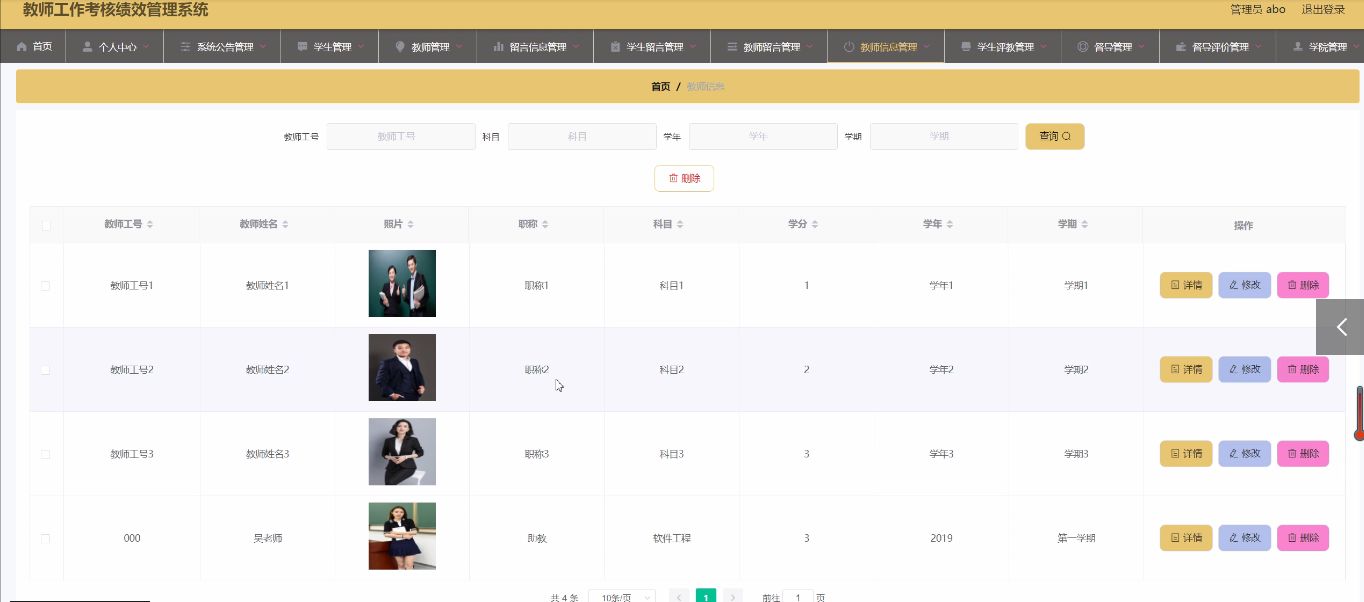Focus the 科目 search input

[x=582, y=136]
